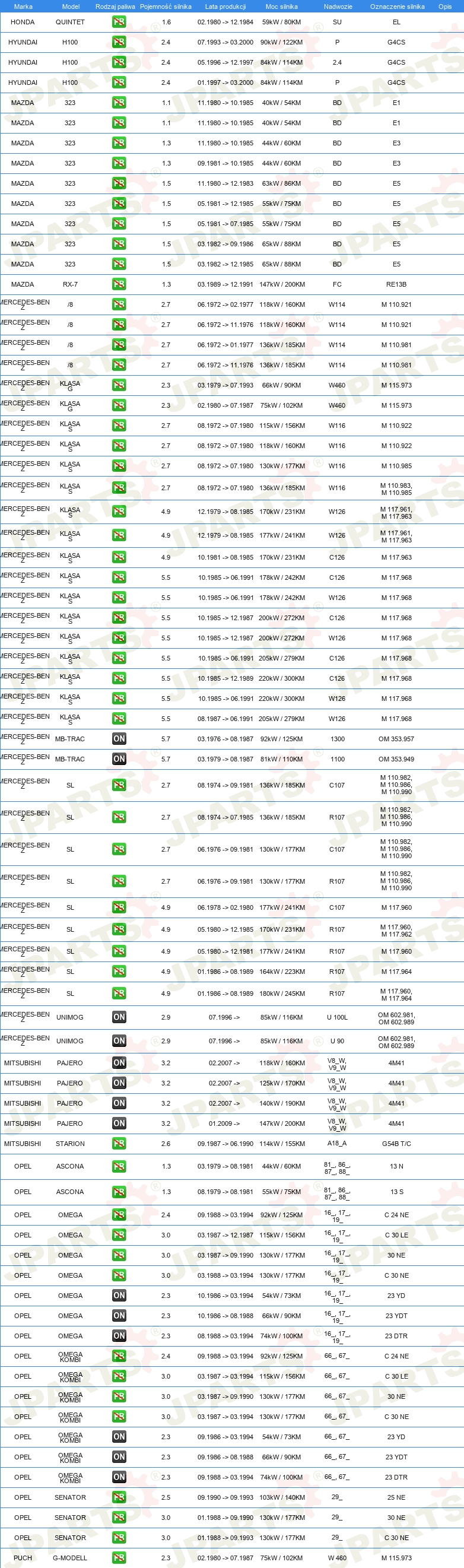Select the PUCH brand cell
This screenshot has width=464, height=1568.
[23, 1558]
